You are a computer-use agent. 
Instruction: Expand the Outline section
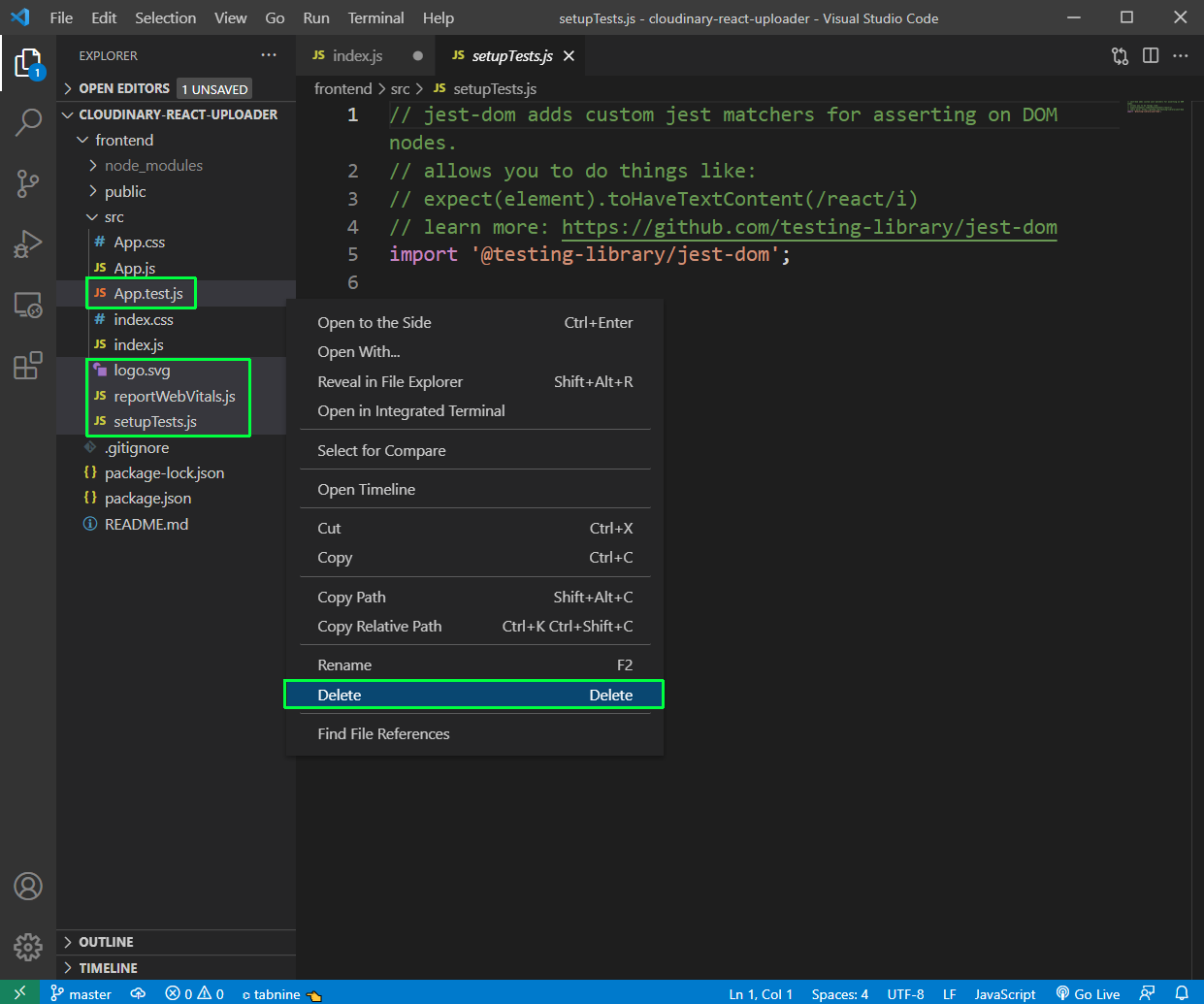(176, 942)
